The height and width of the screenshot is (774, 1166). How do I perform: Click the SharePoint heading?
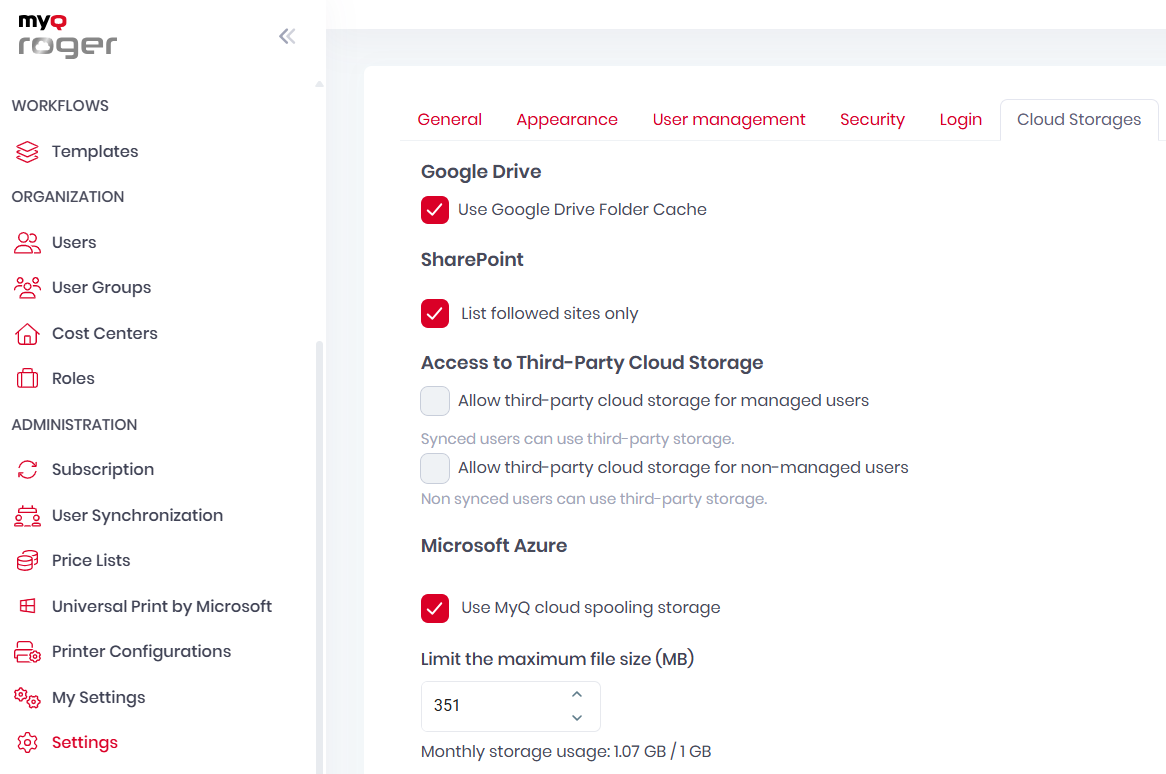(x=472, y=259)
